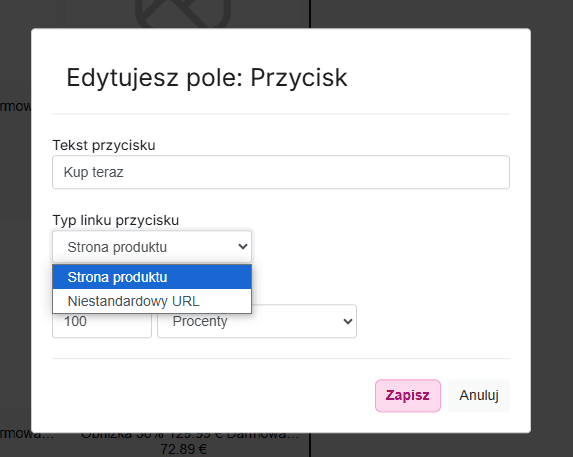
Task: Click the width field showing 100
Action: click(102, 321)
